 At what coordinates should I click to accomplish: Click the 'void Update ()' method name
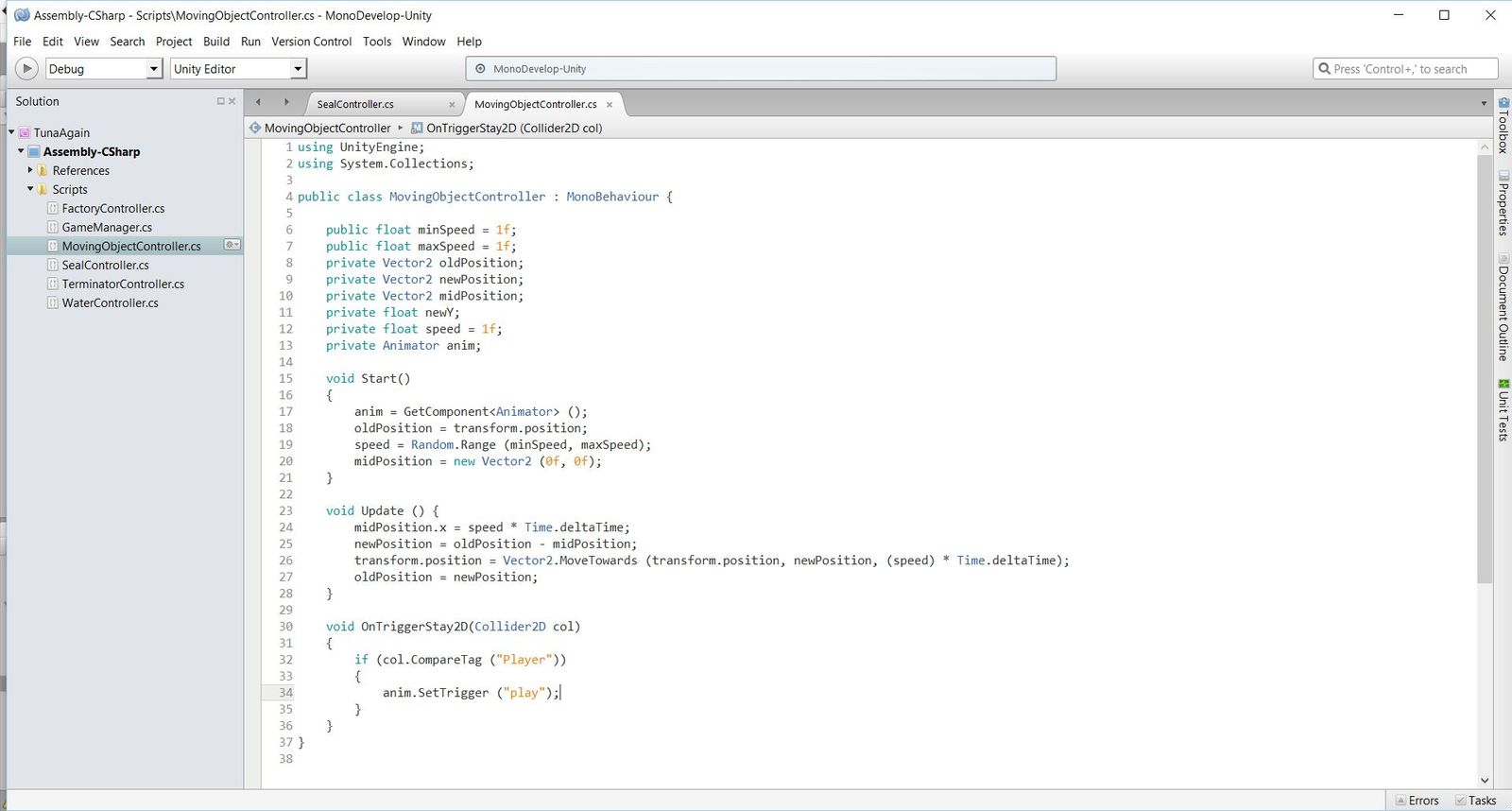(x=383, y=510)
